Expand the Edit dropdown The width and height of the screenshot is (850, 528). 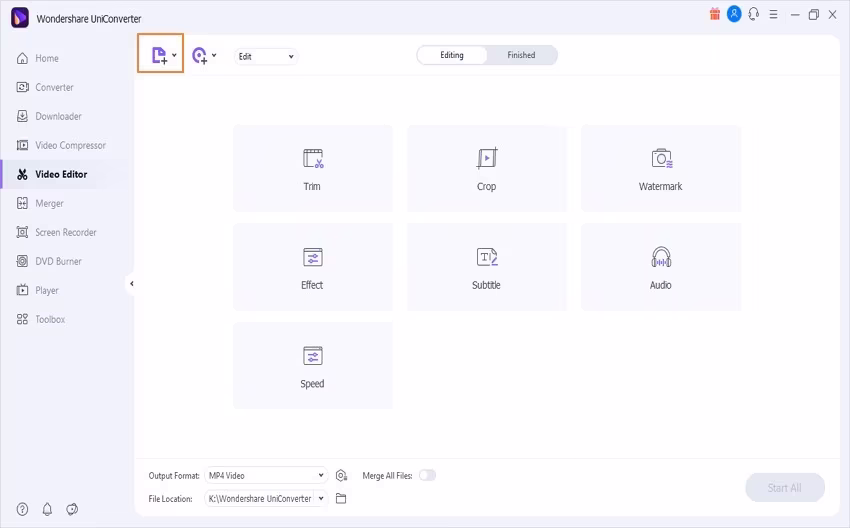[x=266, y=56]
